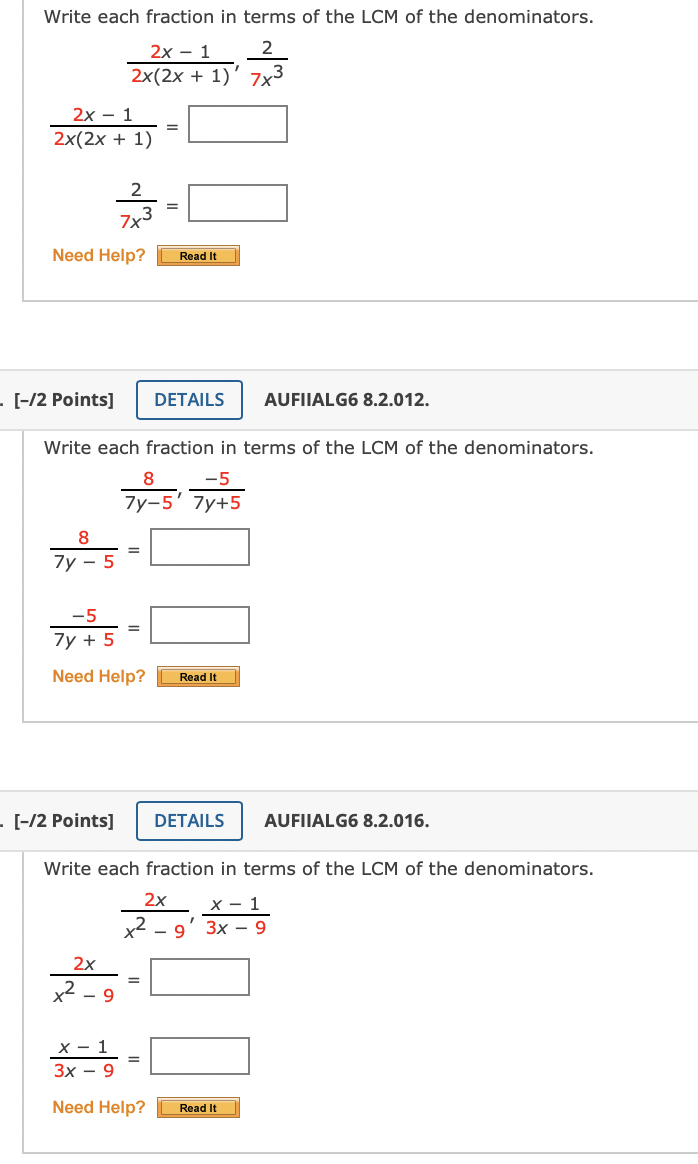Click the Need Help? label in first problem
698x1164 pixels.
(x=97, y=255)
